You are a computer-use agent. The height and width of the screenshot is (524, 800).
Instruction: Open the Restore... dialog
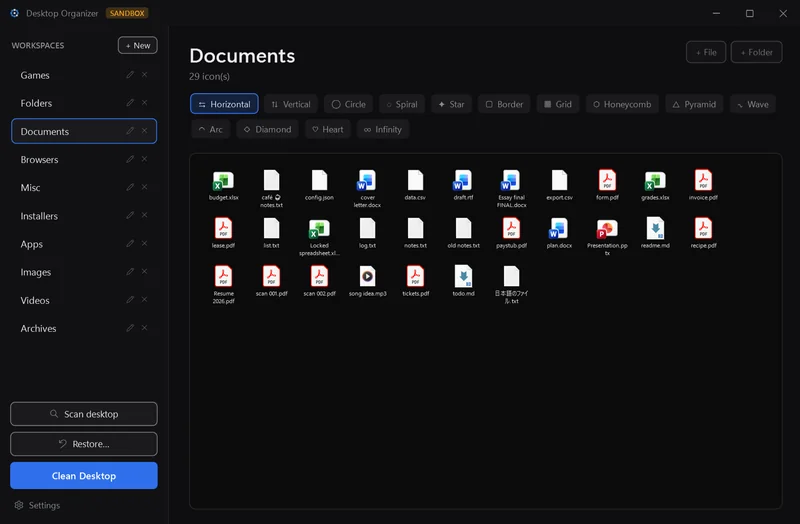84,444
